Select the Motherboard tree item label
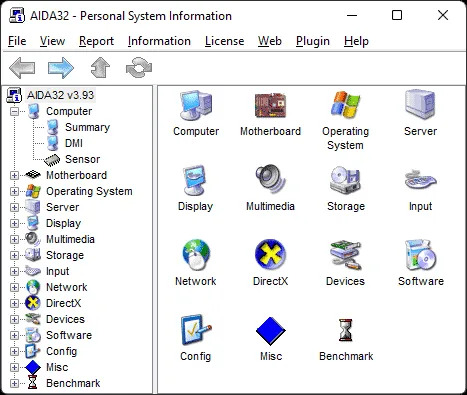The image size is (467, 395). [76, 175]
